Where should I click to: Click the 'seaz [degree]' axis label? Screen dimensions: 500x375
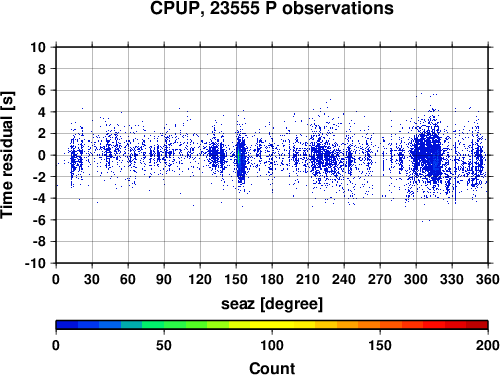tap(272, 304)
